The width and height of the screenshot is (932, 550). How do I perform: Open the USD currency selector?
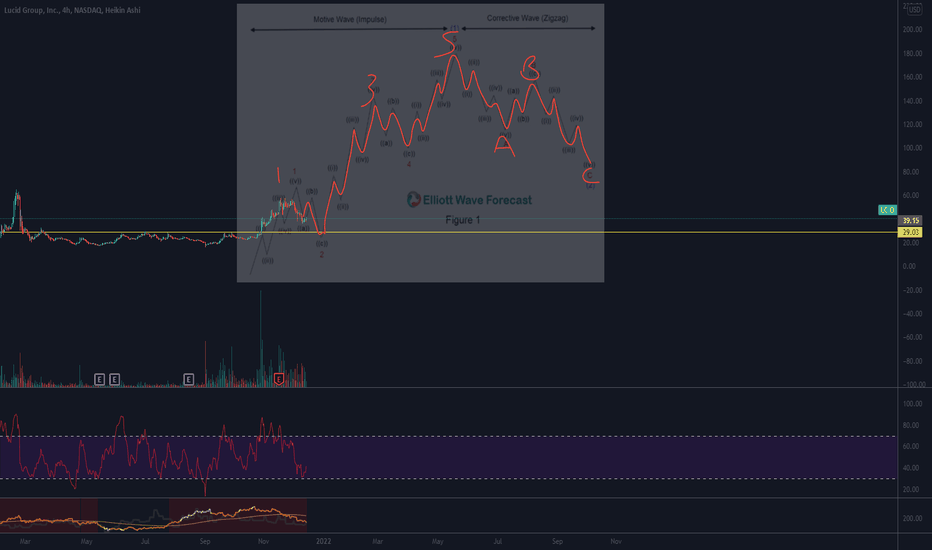click(914, 9)
